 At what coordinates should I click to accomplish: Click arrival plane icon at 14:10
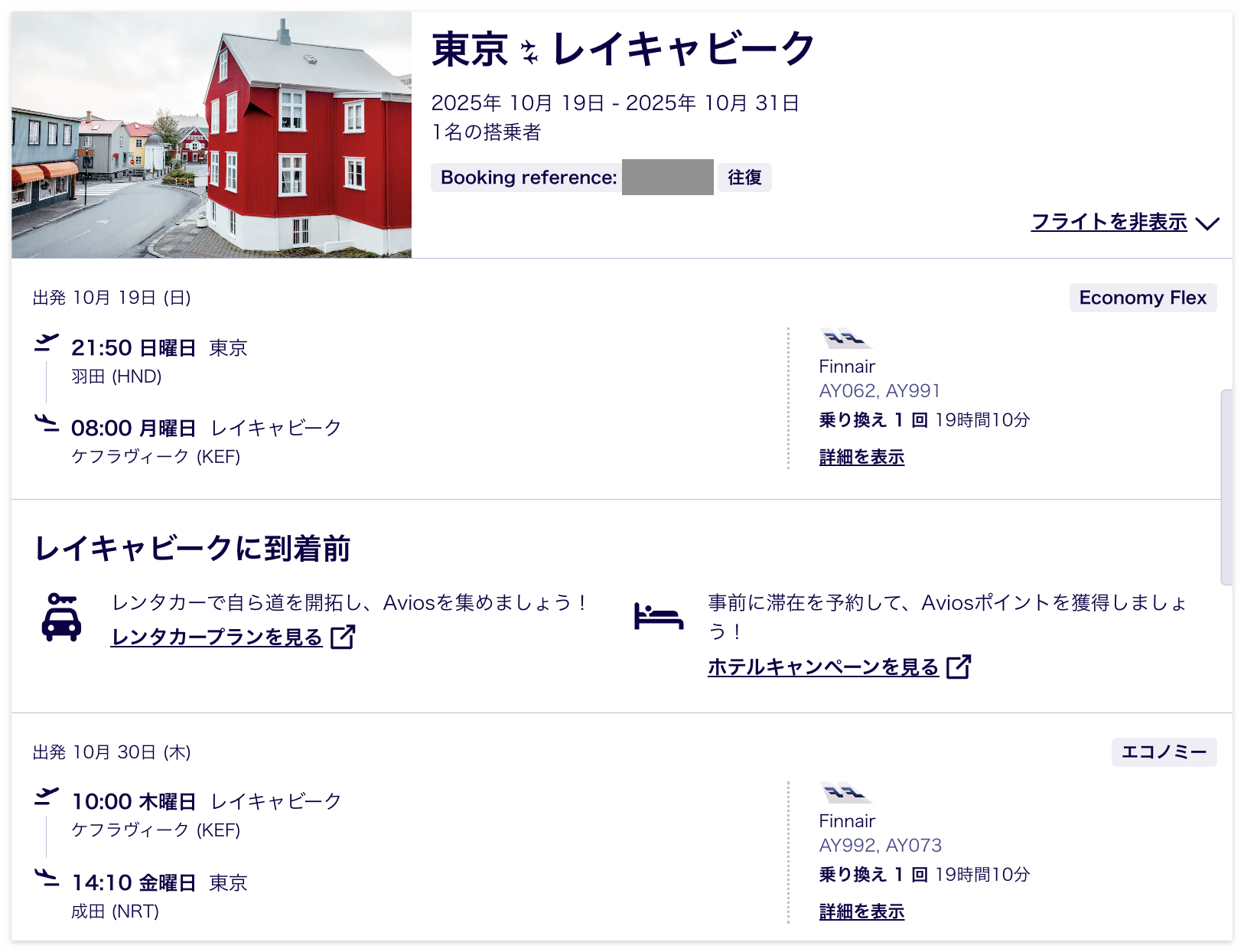(x=47, y=878)
